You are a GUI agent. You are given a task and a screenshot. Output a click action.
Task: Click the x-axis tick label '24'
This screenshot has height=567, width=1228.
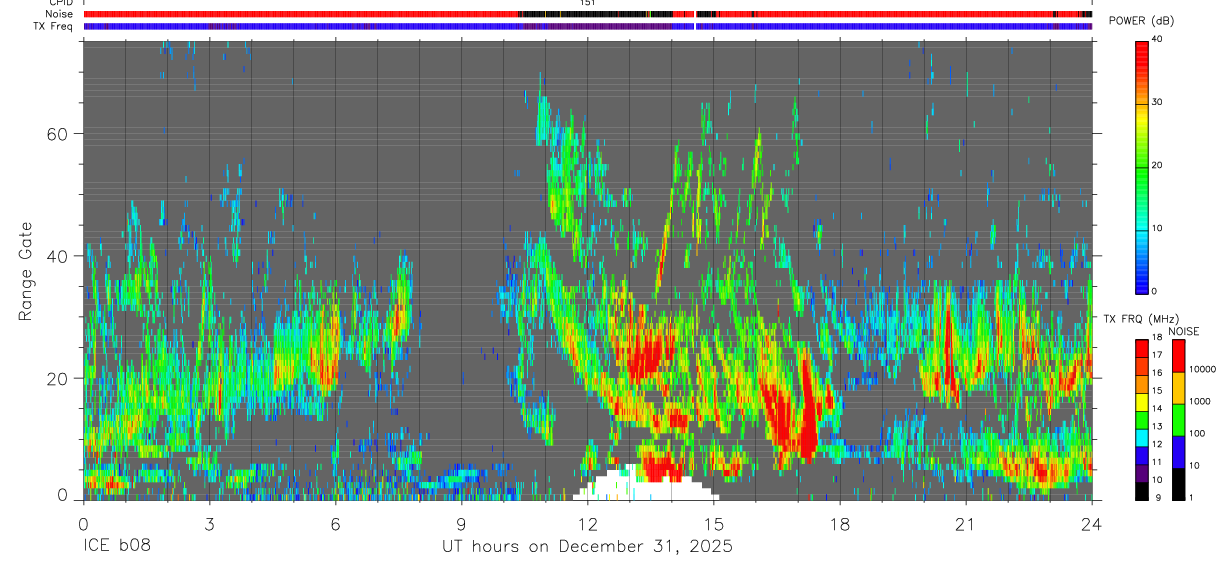1092,523
